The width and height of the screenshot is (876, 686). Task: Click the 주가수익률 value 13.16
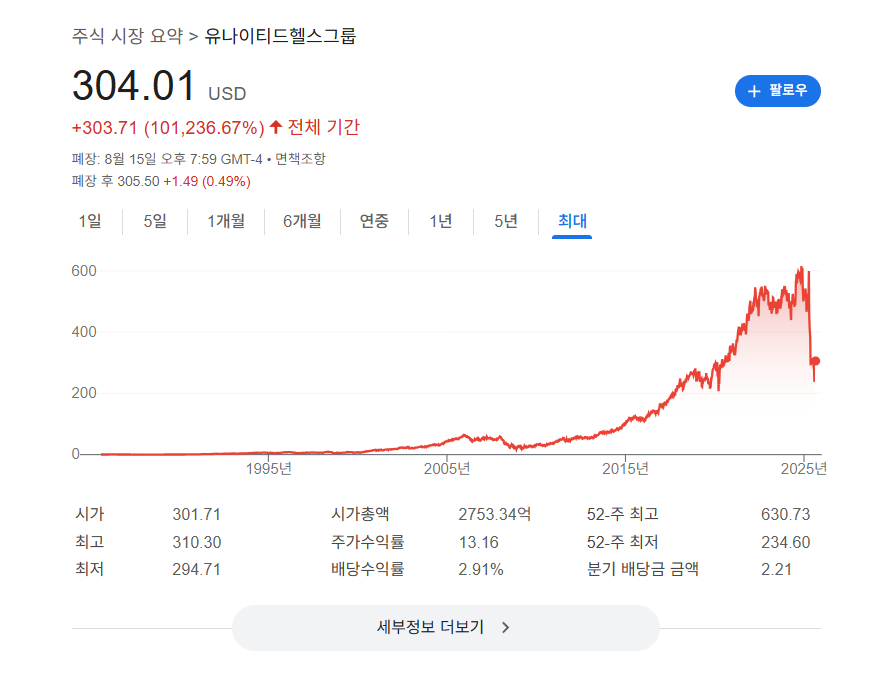478,542
